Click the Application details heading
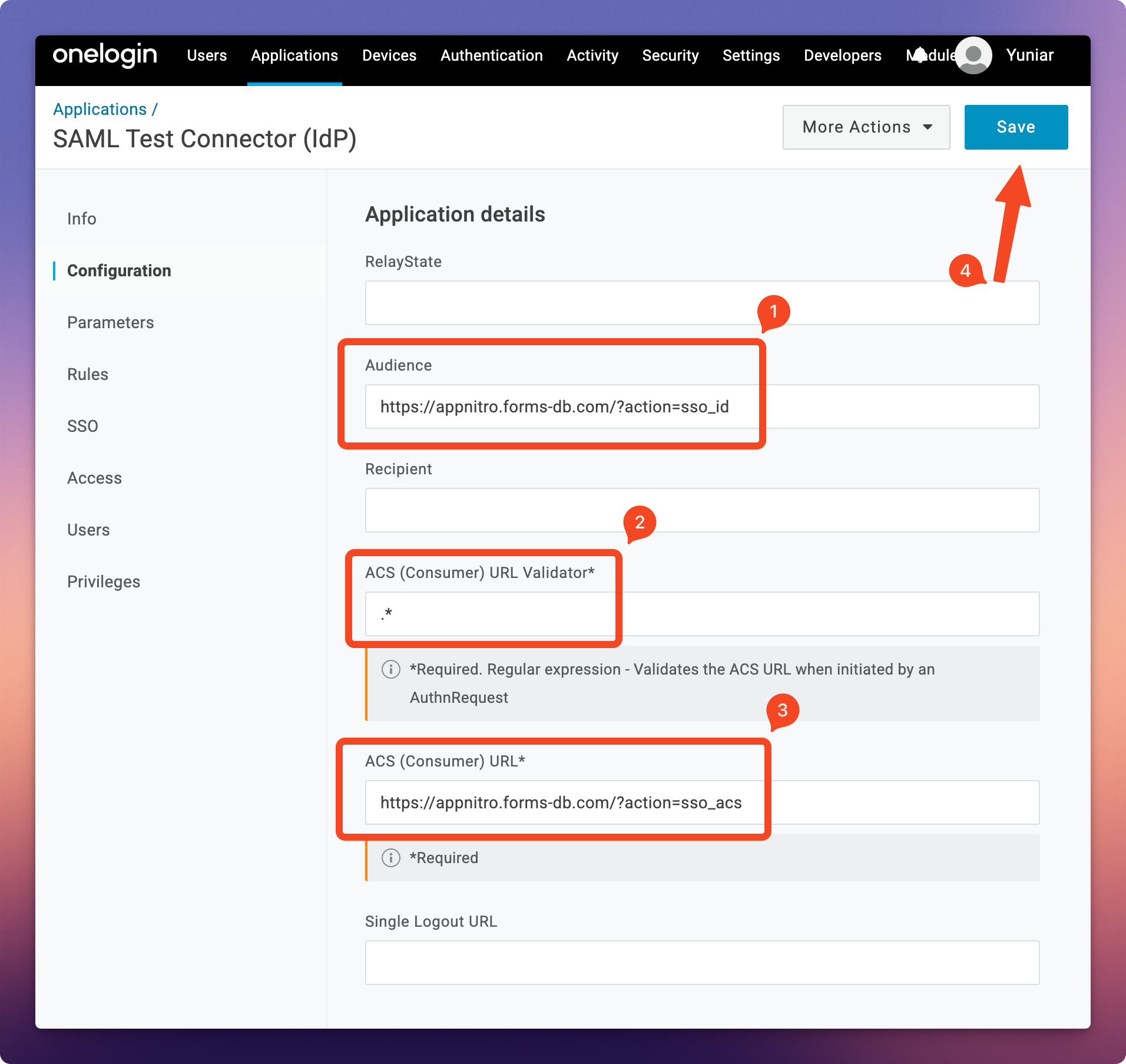This screenshot has height=1064, width=1126. (x=455, y=214)
